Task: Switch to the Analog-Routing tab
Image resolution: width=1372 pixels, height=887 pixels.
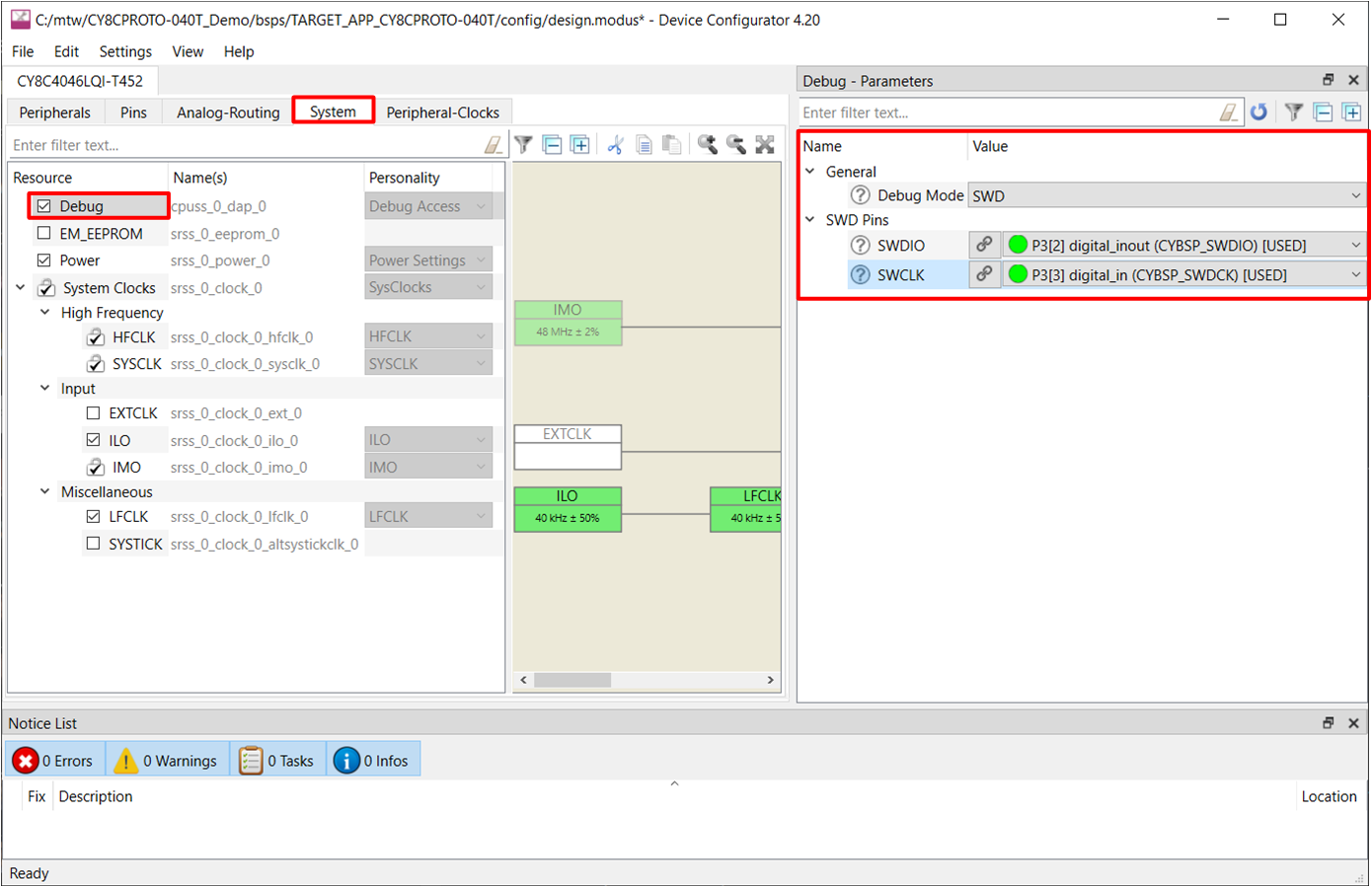Action: [x=228, y=112]
